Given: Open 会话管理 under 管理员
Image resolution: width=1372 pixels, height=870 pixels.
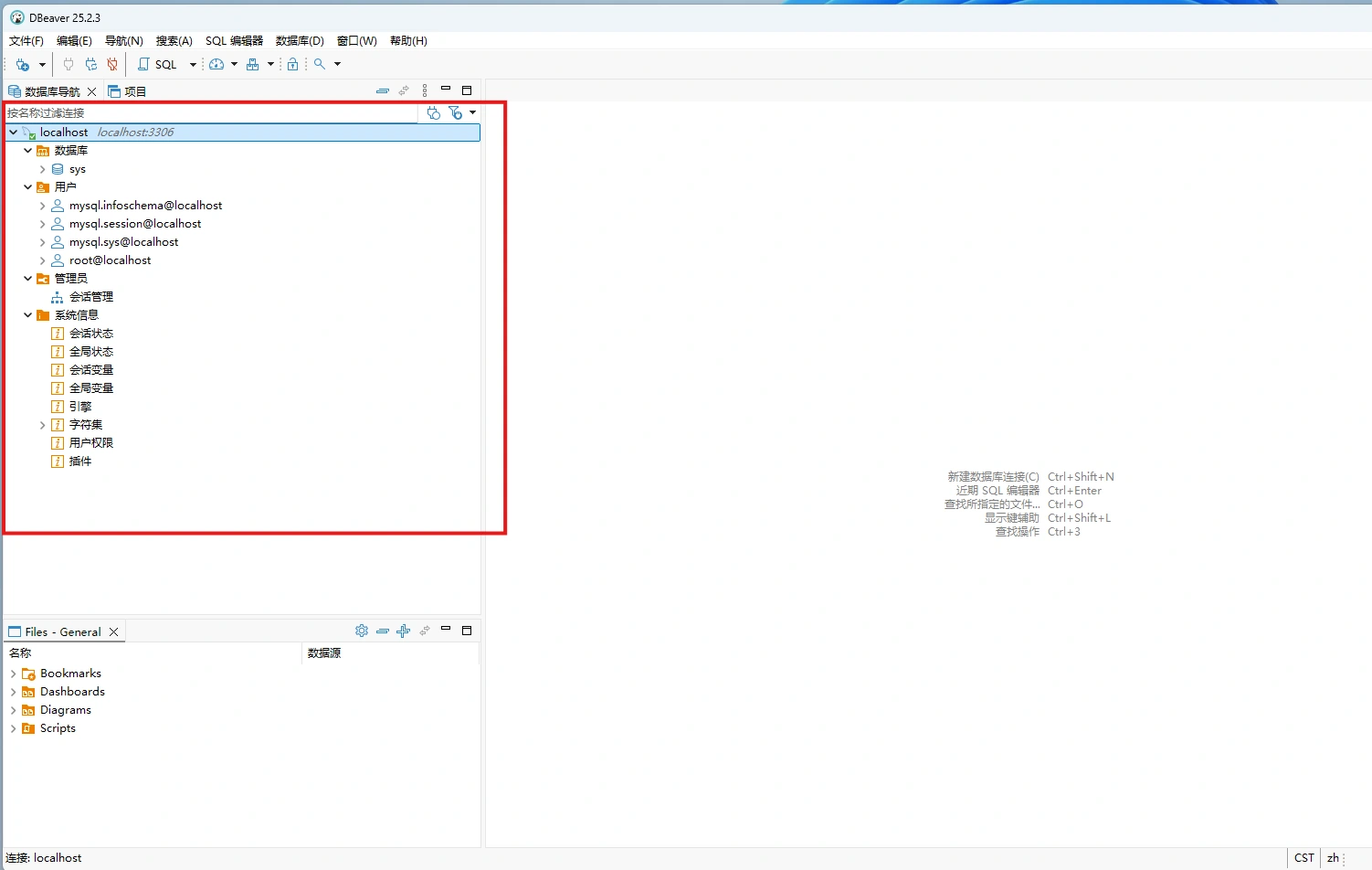Looking at the screenshot, I should click(x=91, y=297).
